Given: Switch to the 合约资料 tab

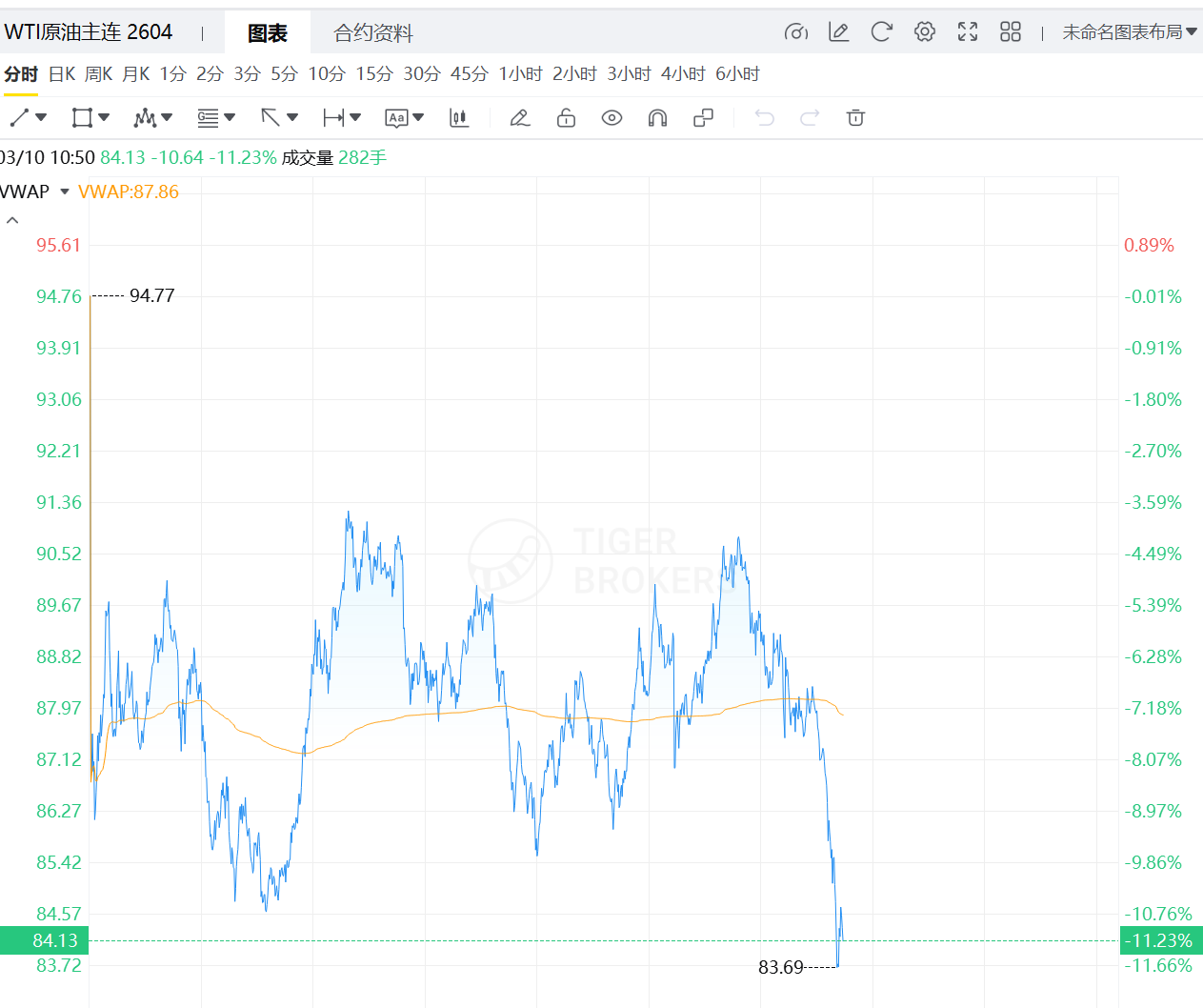Looking at the screenshot, I should [x=373, y=33].
